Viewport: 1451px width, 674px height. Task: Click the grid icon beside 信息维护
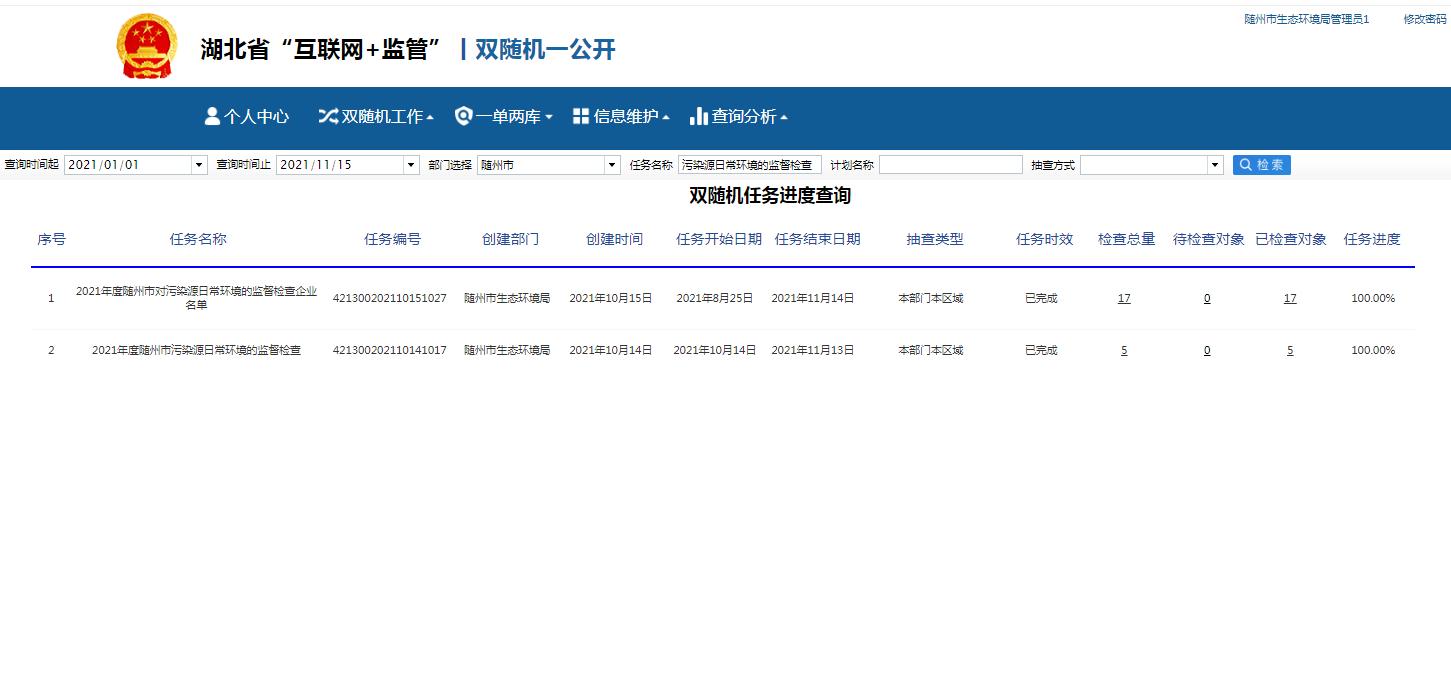click(581, 116)
